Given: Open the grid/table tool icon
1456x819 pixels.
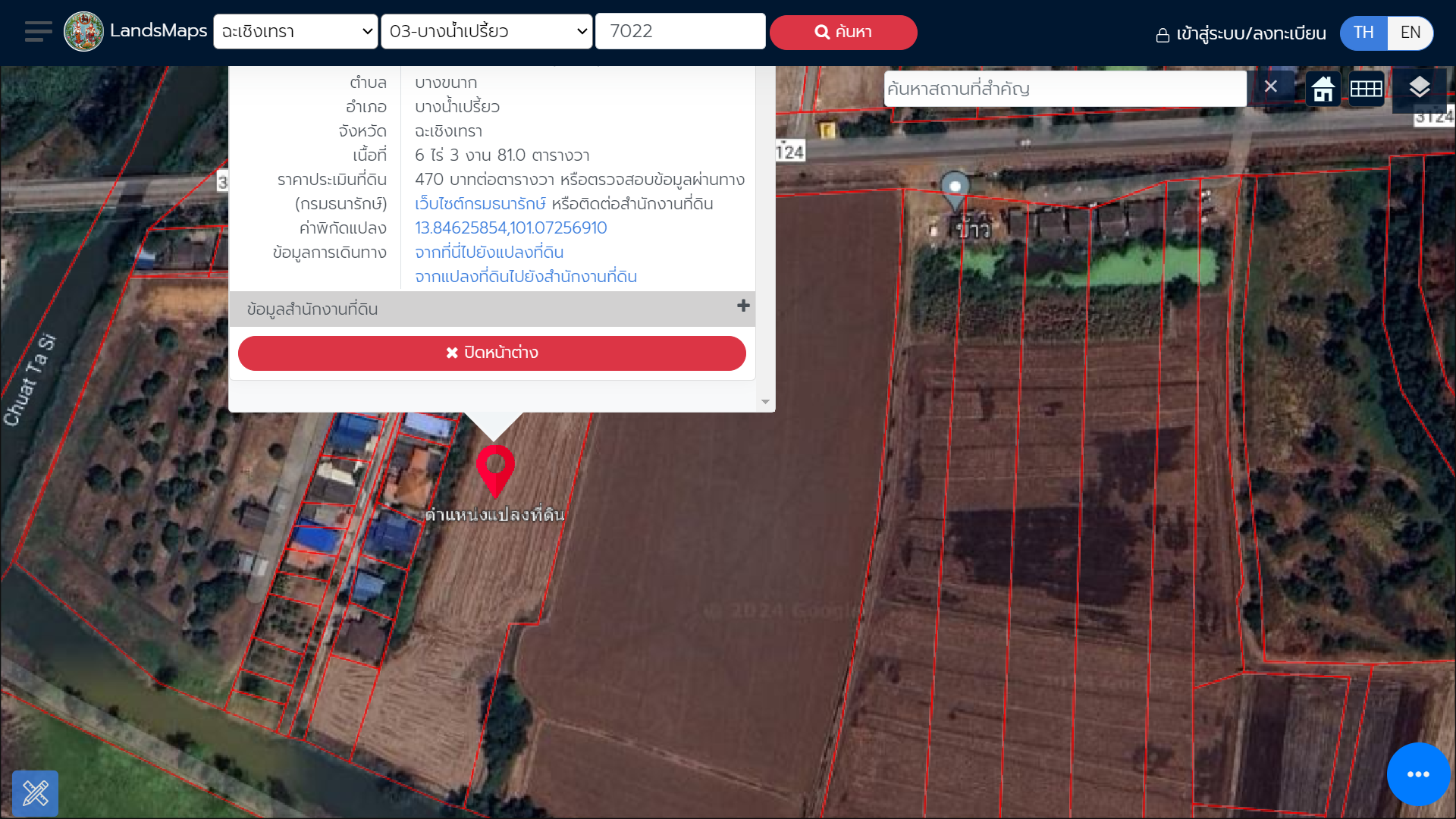Looking at the screenshot, I should (x=1367, y=89).
